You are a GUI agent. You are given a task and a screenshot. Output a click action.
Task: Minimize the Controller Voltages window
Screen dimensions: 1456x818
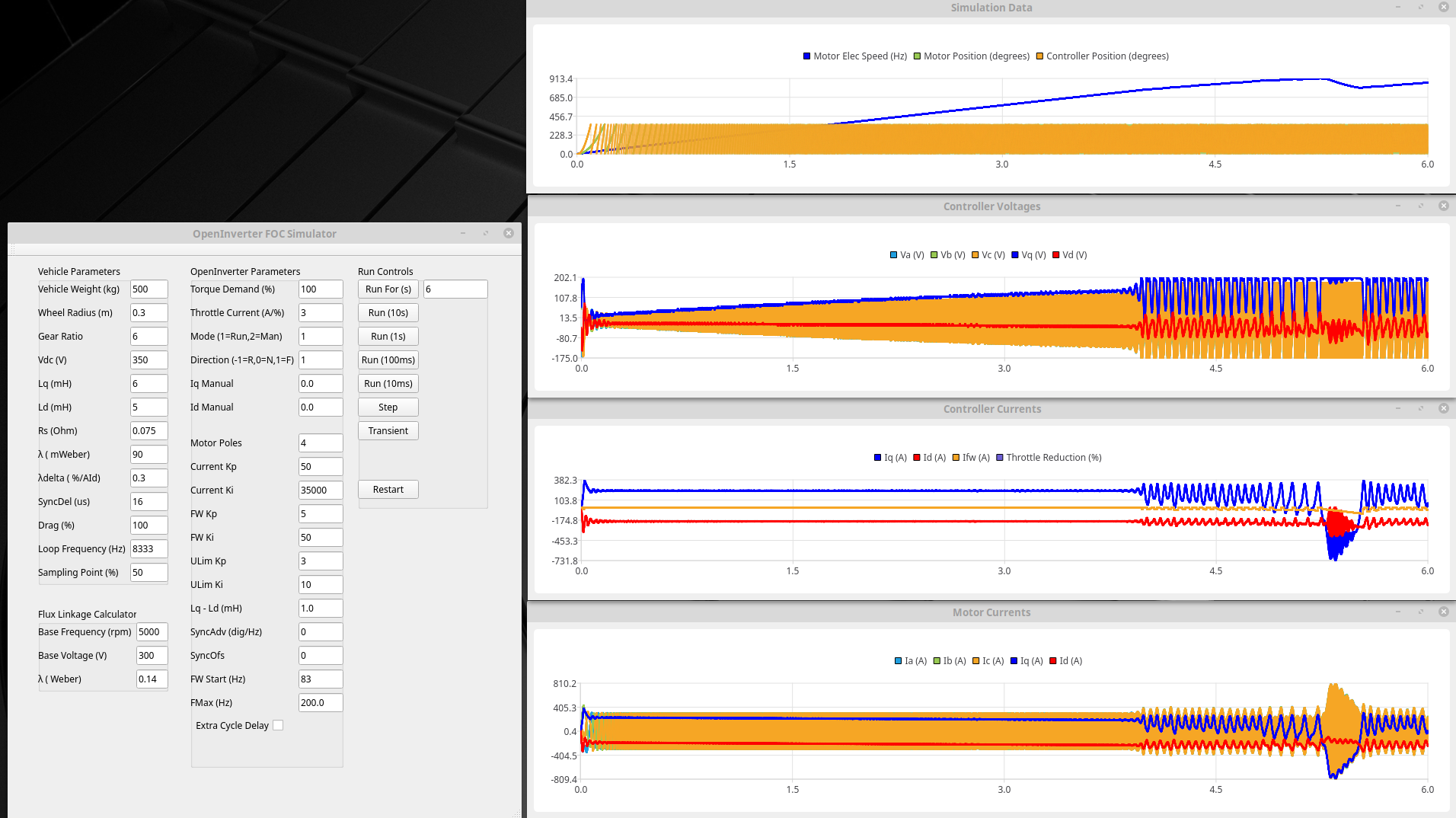point(1397,206)
